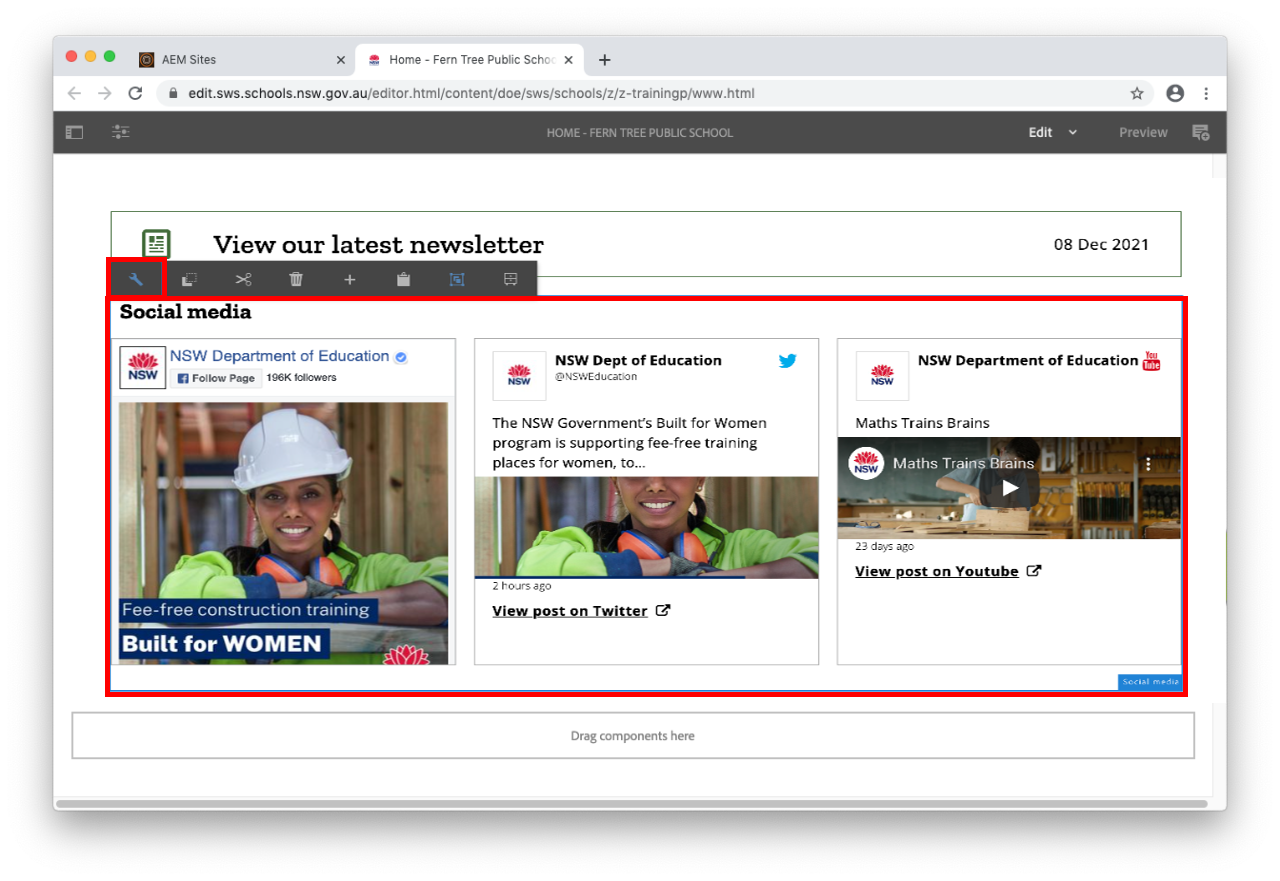This screenshot has height=881, width=1280.
Task: Click the paste clipboard icon
Action: [x=403, y=279]
